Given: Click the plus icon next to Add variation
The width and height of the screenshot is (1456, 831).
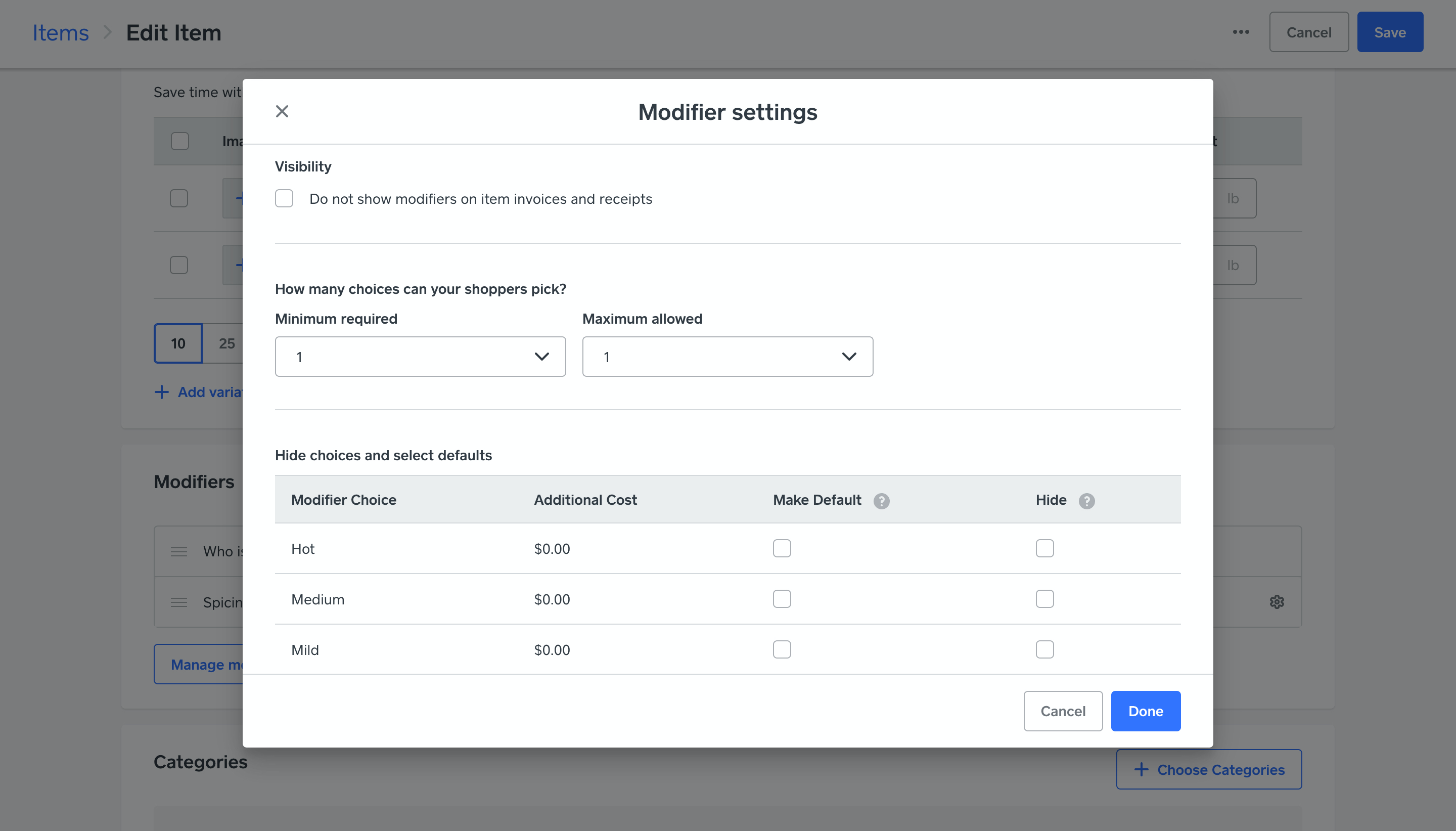Looking at the screenshot, I should pos(161,392).
